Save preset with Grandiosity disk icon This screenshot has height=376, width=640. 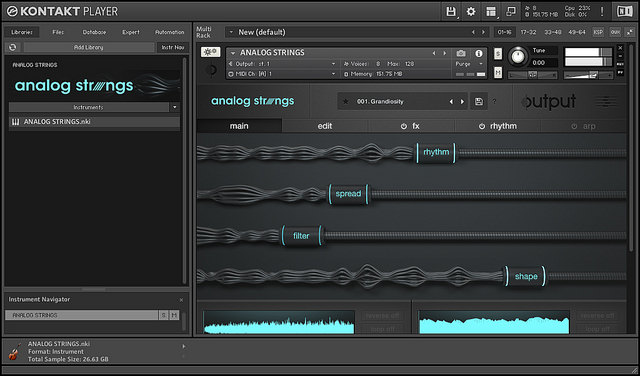point(479,102)
